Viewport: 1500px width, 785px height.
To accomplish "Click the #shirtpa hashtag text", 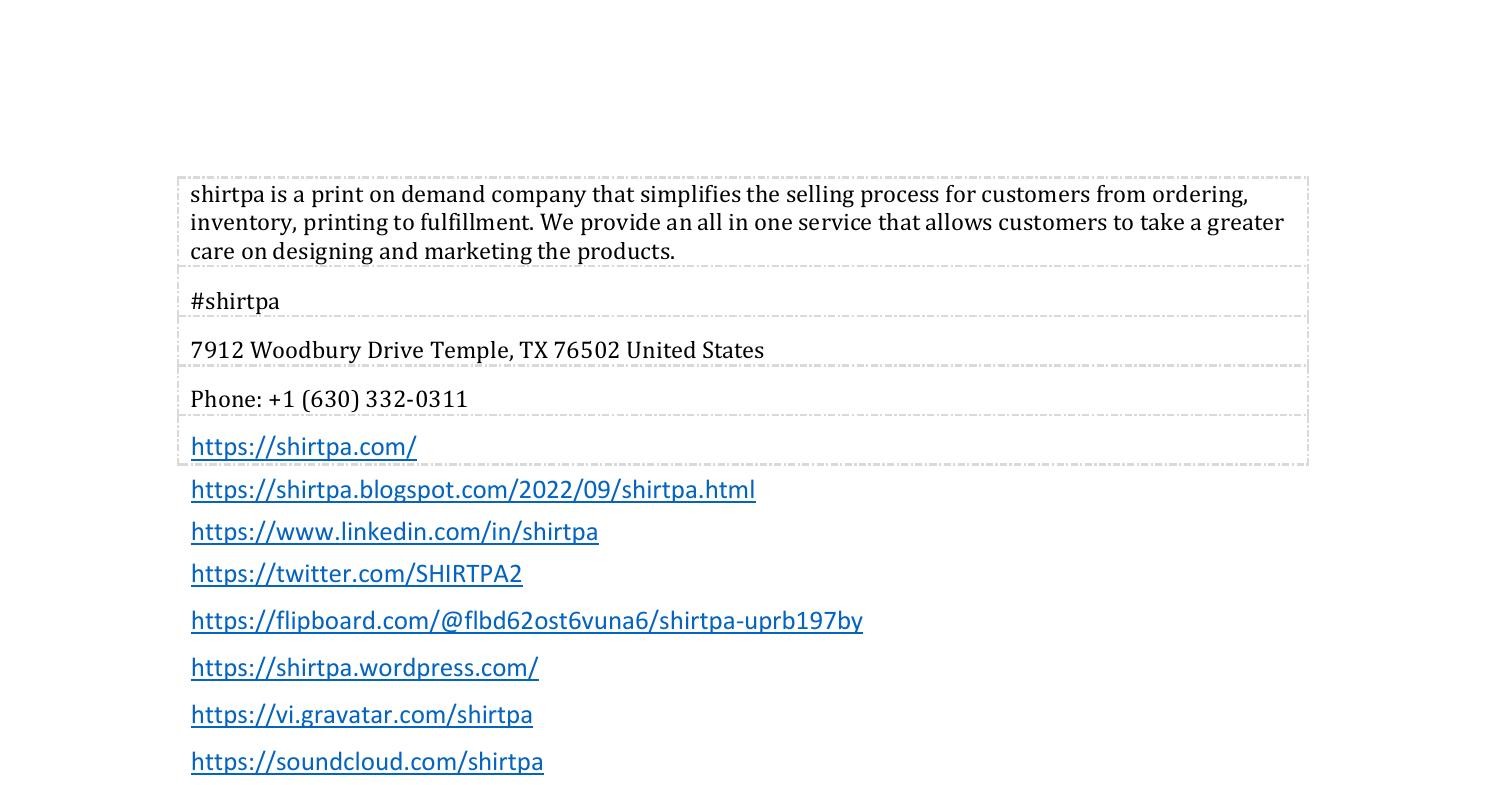I will click(235, 301).
